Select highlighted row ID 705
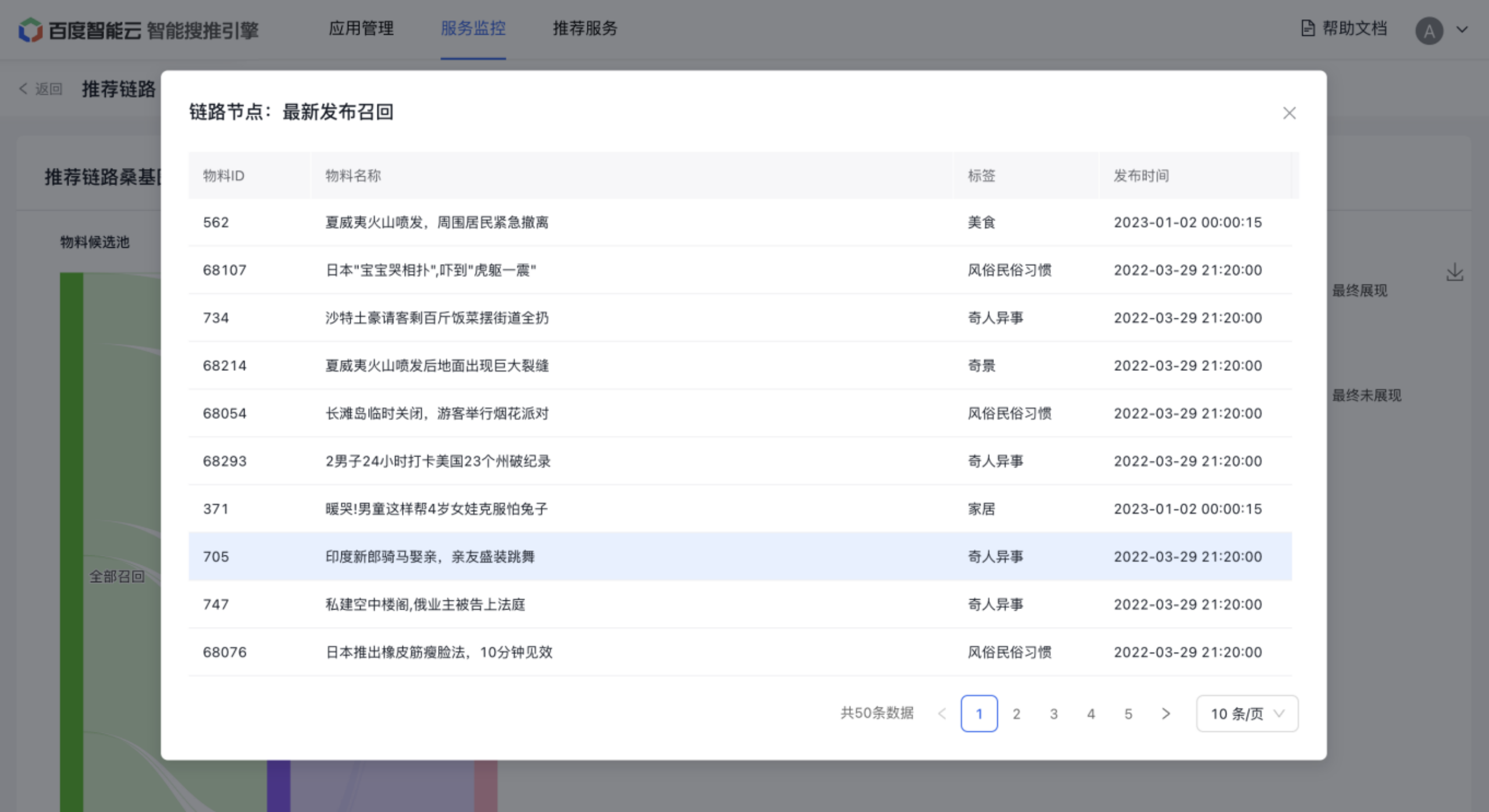This screenshot has width=1489, height=812. coord(740,557)
